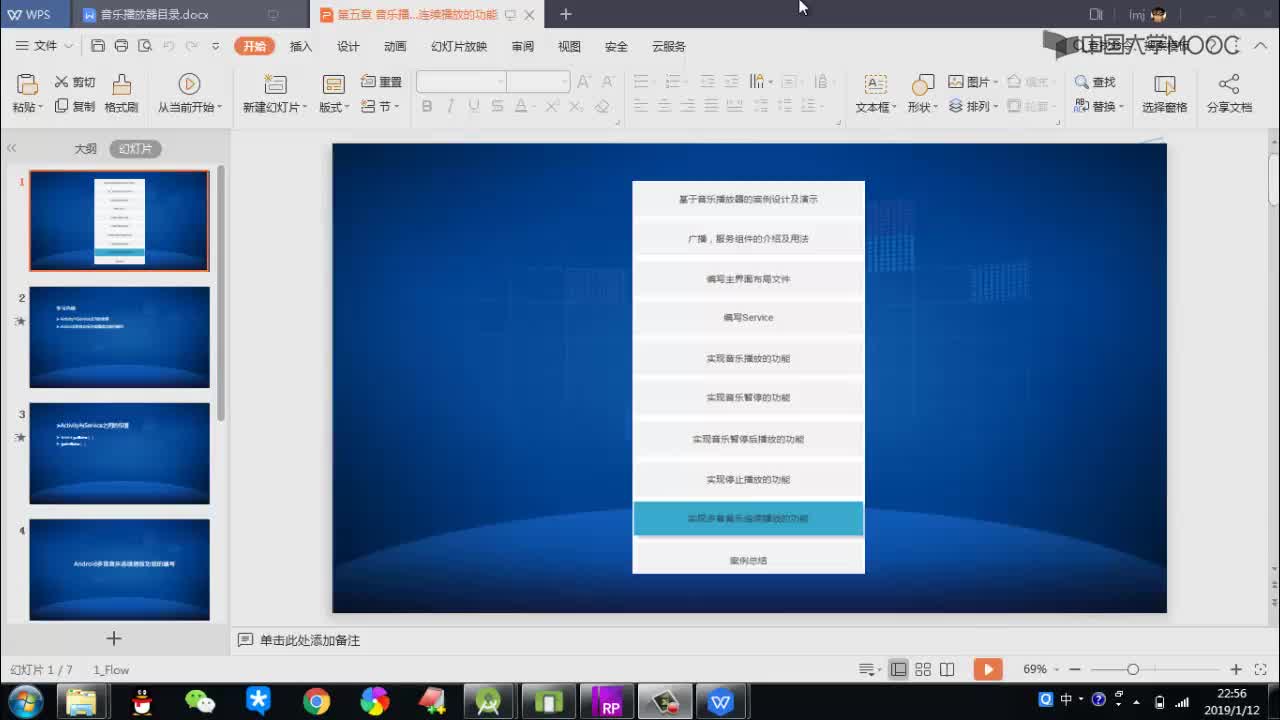Toggle Normal view in status bar
The height and width of the screenshot is (720, 1280).
pyautogui.click(x=899, y=669)
